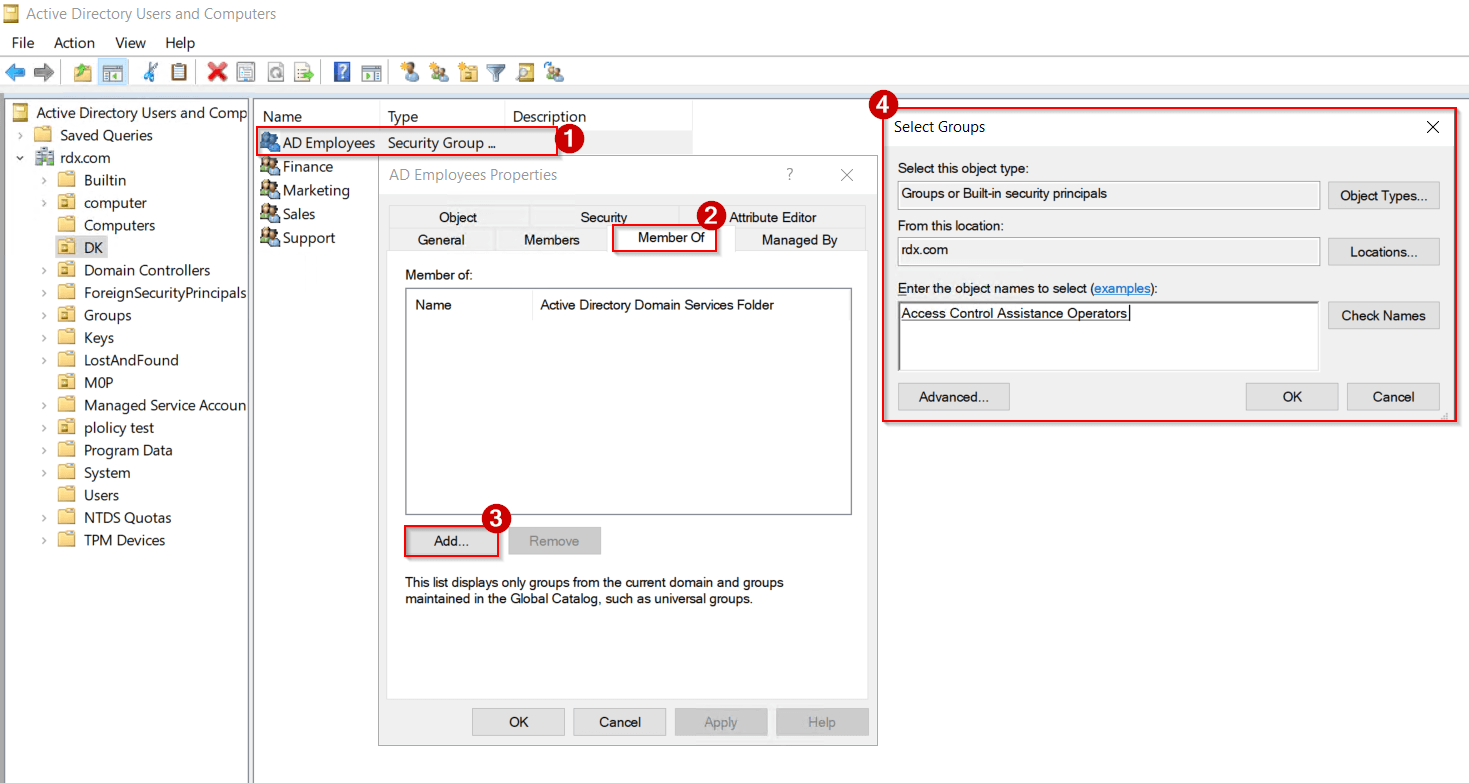Open the Properties toolbar icon
Viewport: 1469px width, 783px height.
coord(245,71)
